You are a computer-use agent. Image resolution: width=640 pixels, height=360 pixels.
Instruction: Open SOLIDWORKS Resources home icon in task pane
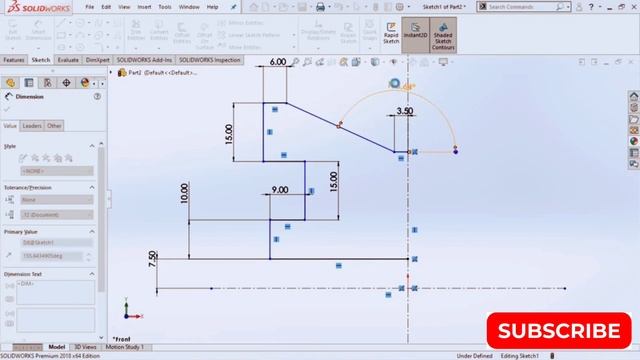tap(633, 96)
